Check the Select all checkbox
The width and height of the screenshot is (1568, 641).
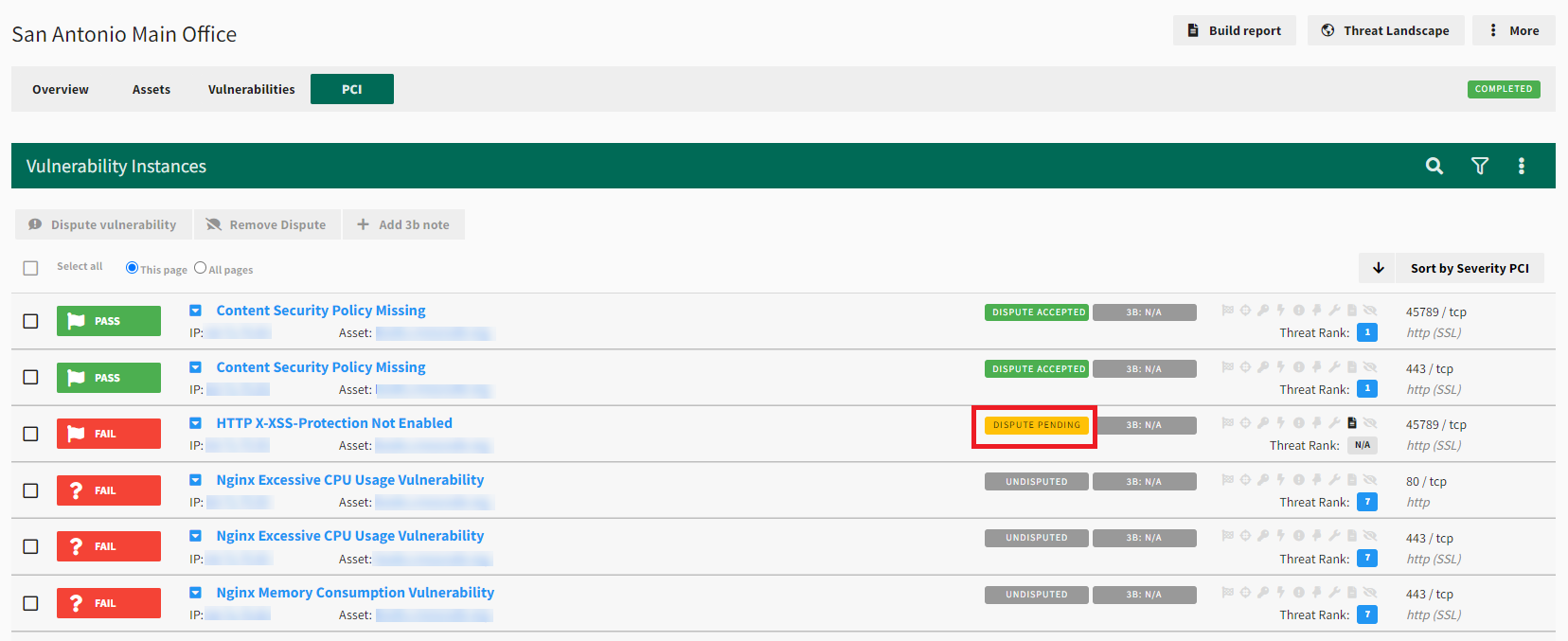coord(31,268)
